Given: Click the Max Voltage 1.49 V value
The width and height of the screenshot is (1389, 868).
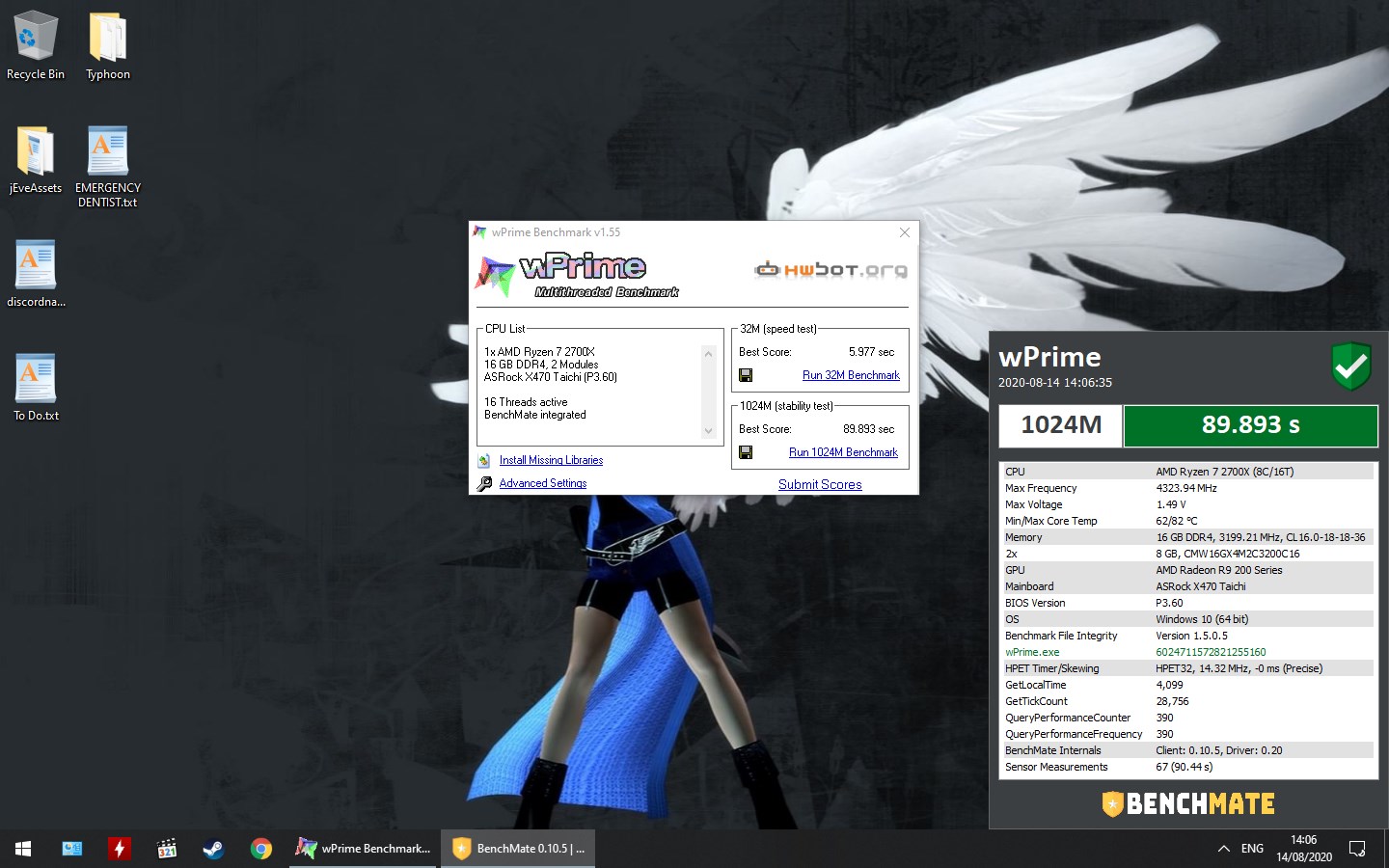Looking at the screenshot, I should click(x=1171, y=504).
